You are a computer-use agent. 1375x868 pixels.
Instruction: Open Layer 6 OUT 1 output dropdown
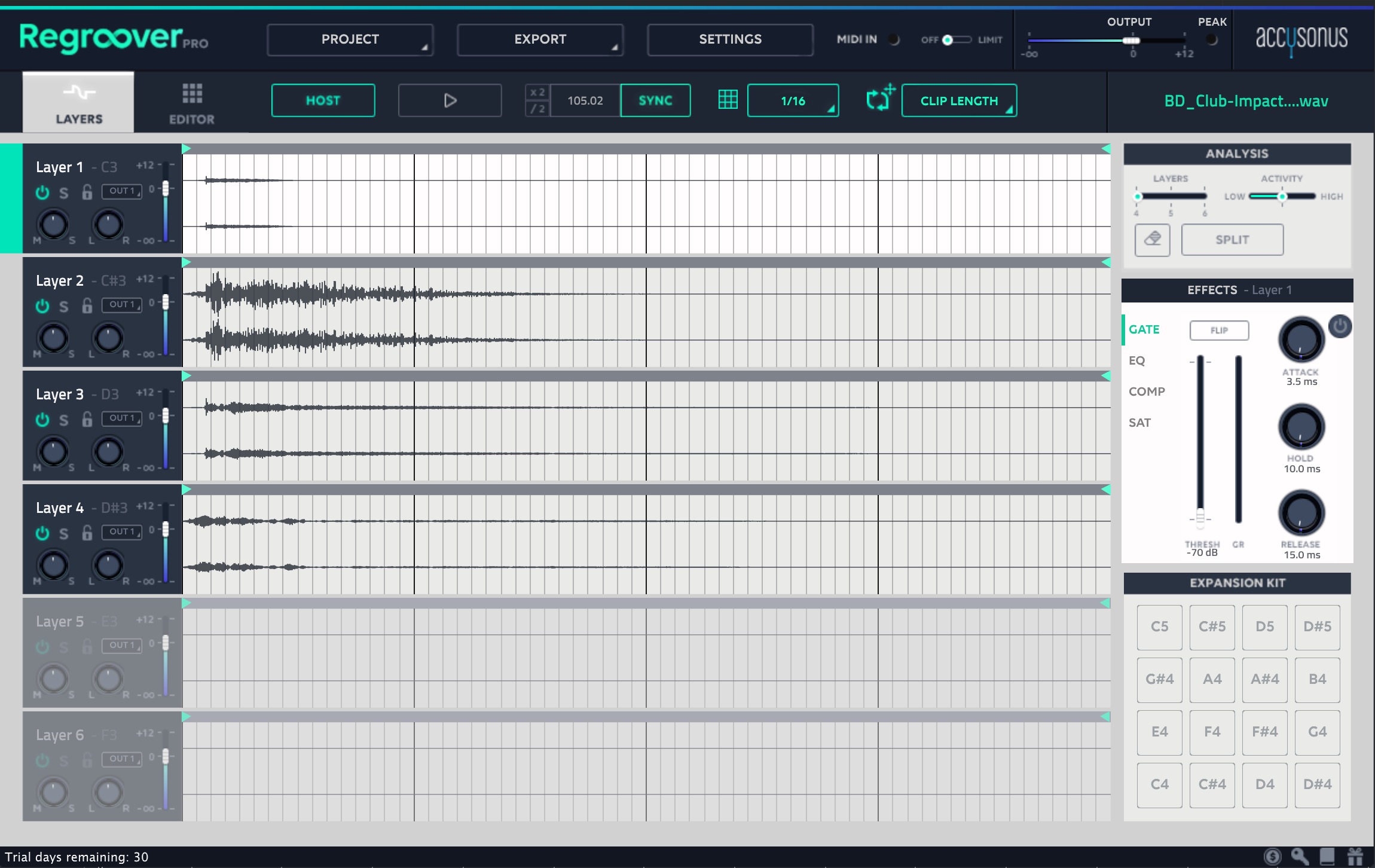[122, 759]
